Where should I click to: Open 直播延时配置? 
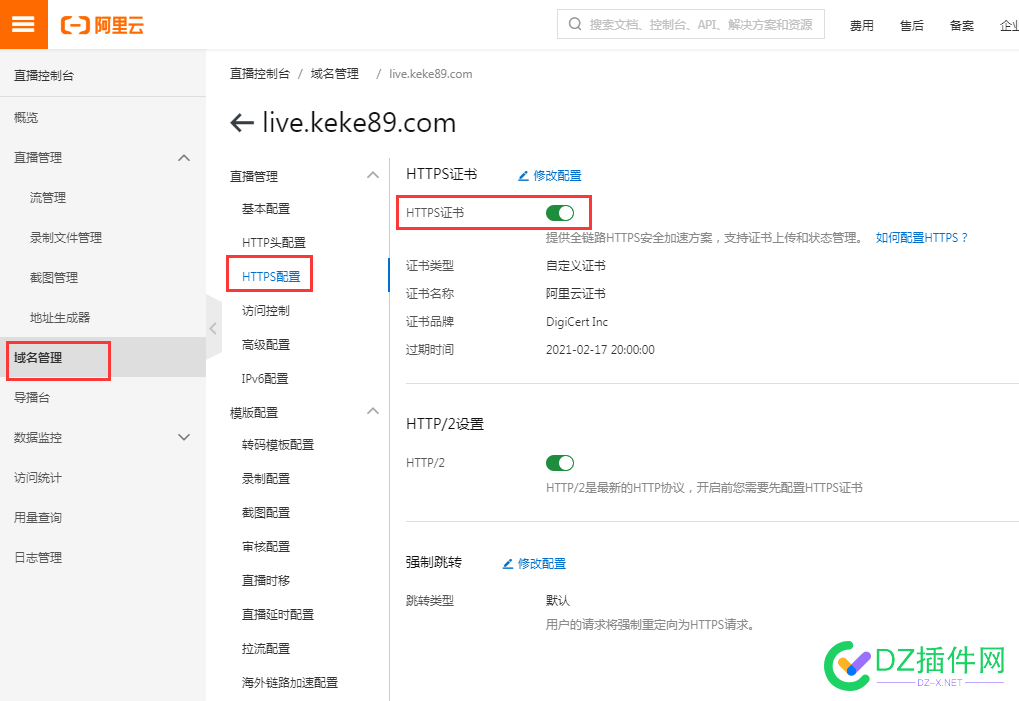point(277,614)
